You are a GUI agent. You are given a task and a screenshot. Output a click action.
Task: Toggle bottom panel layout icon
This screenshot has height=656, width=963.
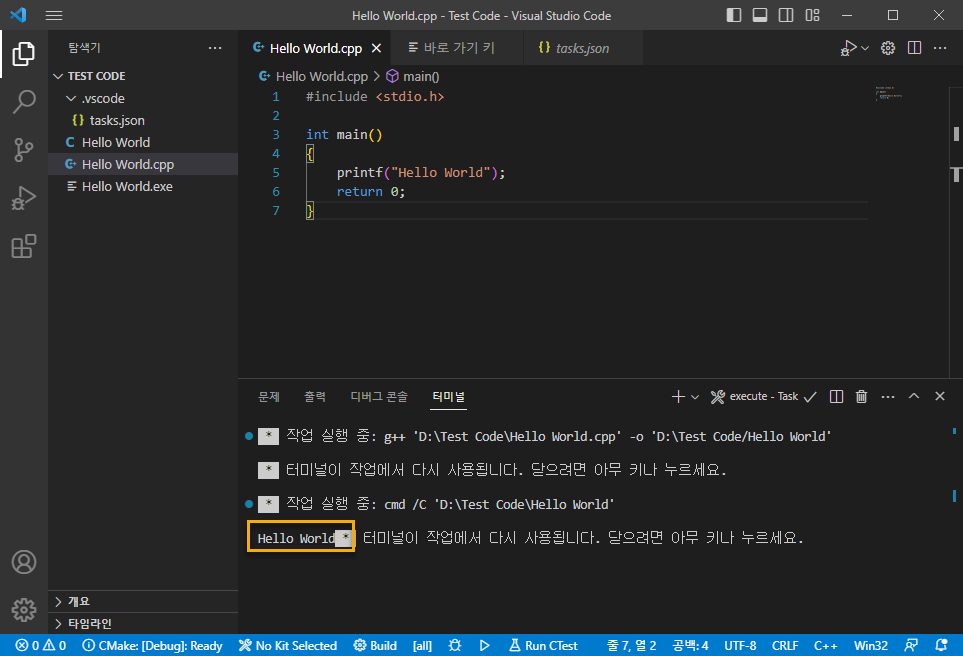point(760,15)
